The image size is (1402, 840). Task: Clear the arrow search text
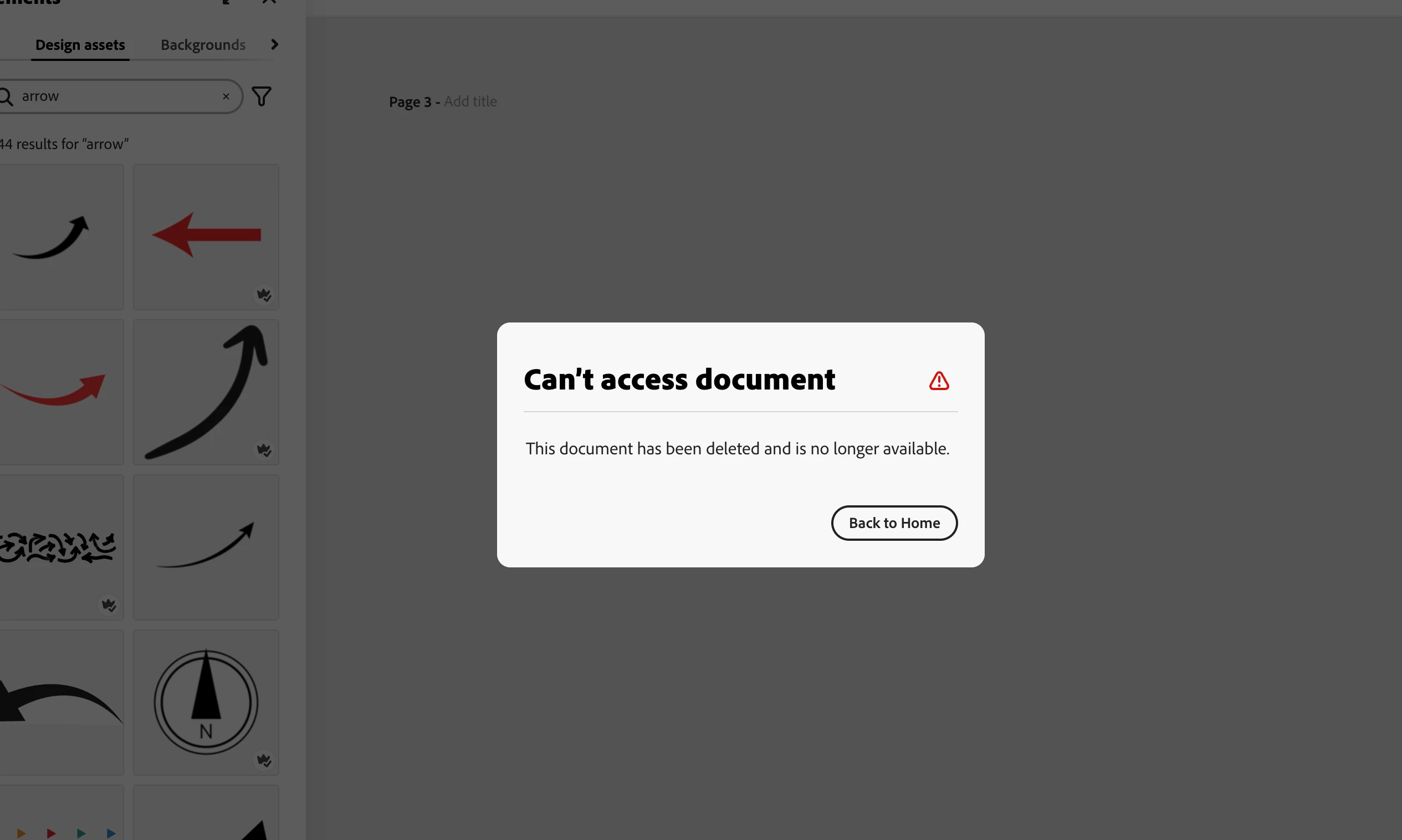226,96
